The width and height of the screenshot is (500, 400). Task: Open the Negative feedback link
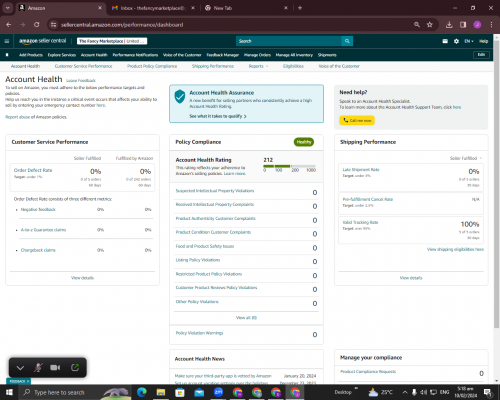pos(38,210)
